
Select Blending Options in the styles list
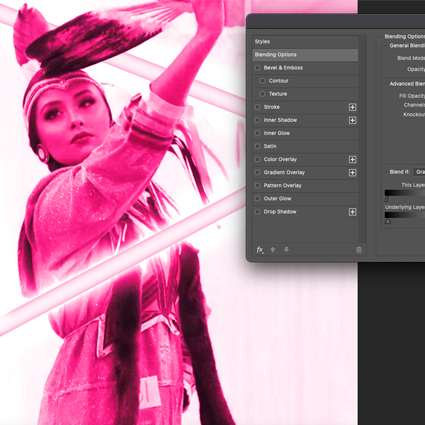305,55
